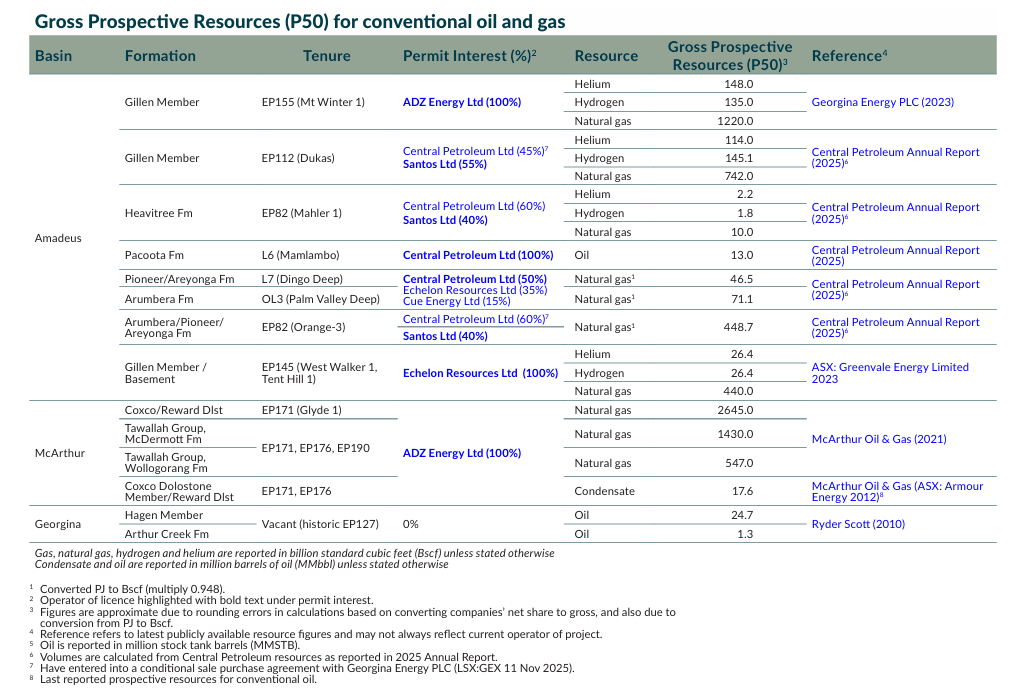Select the value '1430.0'
Viewport: 1032px width, 696px height.
735,434
